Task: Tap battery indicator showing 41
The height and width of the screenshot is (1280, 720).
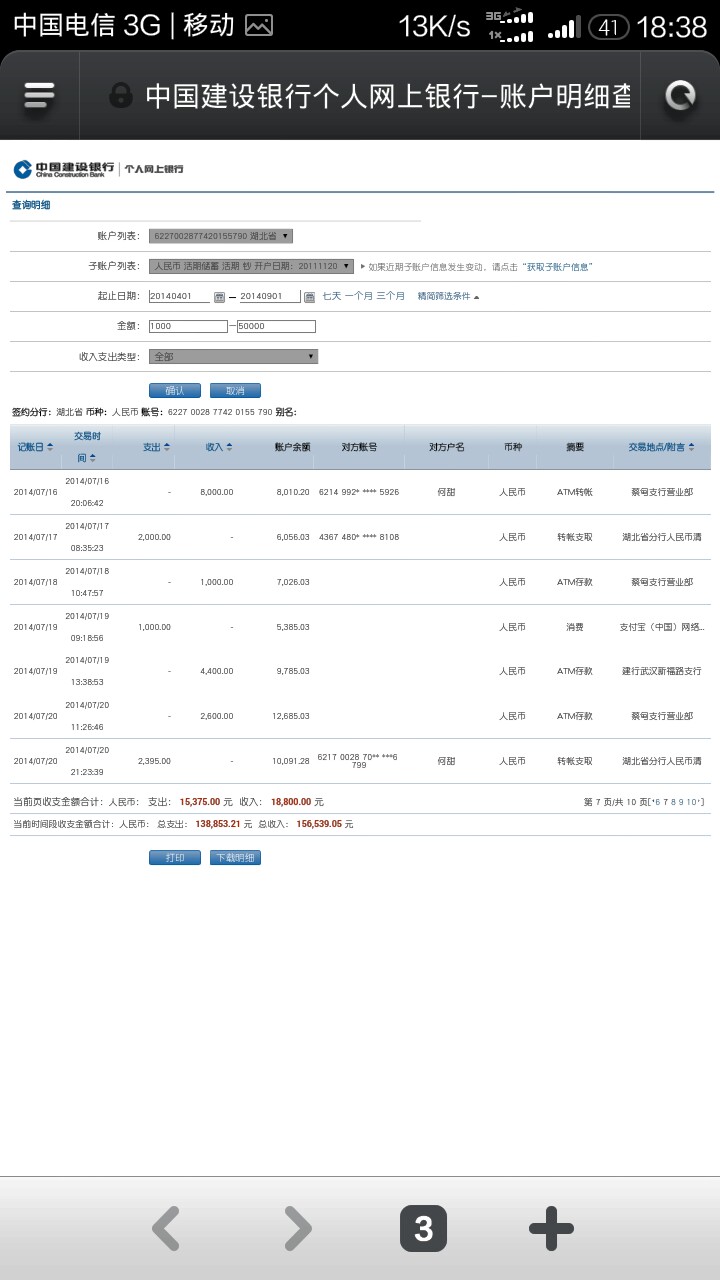Action: pyautogui.click(x=608, y=27)
